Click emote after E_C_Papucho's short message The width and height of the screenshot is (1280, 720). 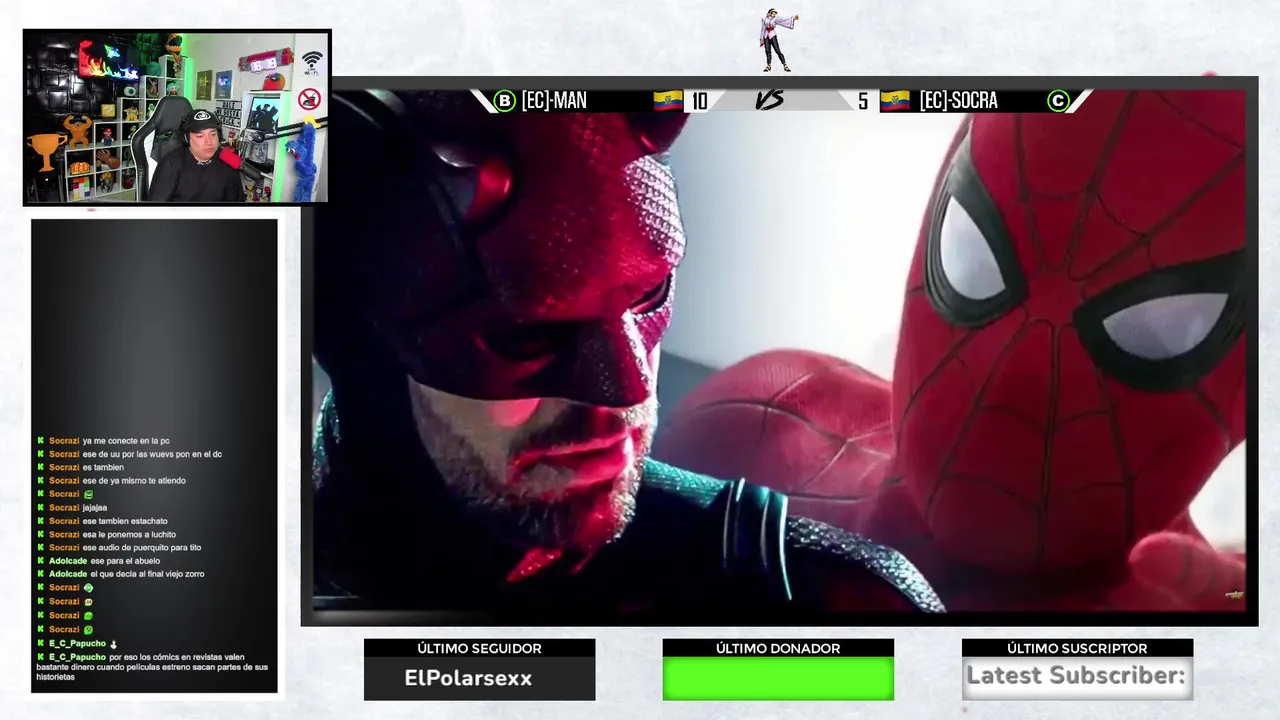coord(114,644)
